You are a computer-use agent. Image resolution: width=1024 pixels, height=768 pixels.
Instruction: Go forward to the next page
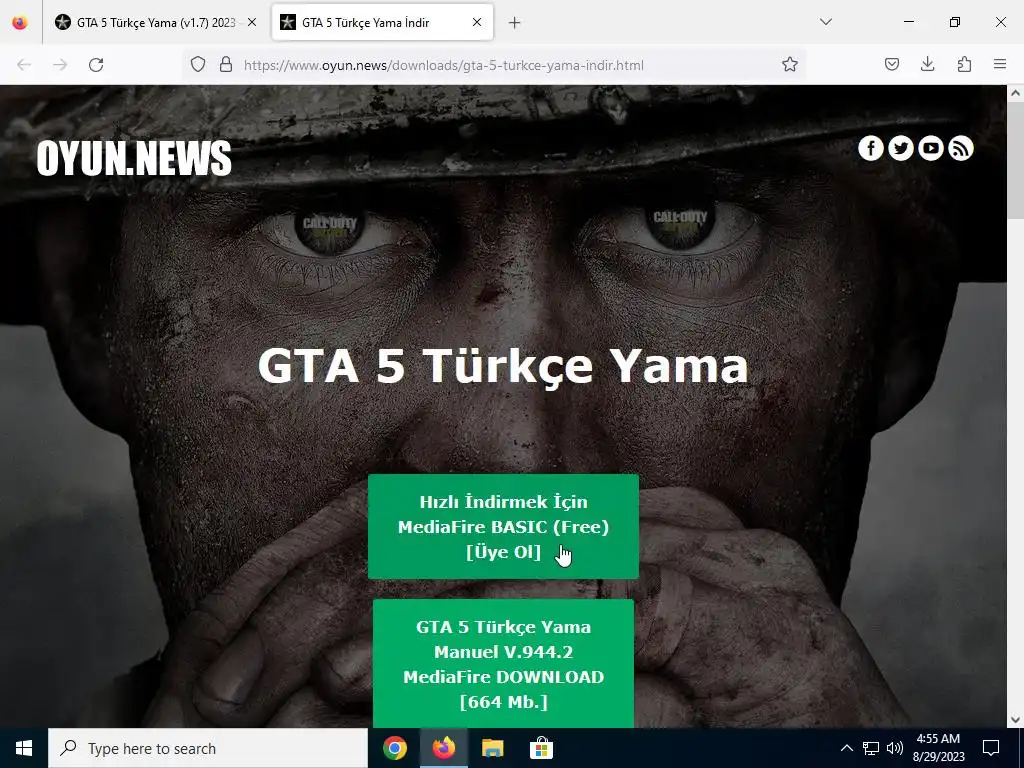60,65
